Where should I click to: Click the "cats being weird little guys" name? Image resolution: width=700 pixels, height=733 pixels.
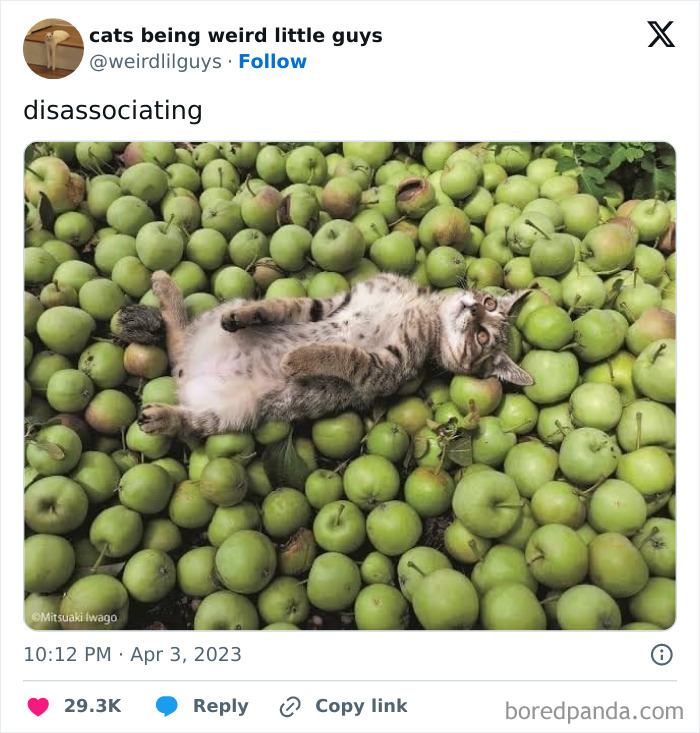tap(235, 35)
